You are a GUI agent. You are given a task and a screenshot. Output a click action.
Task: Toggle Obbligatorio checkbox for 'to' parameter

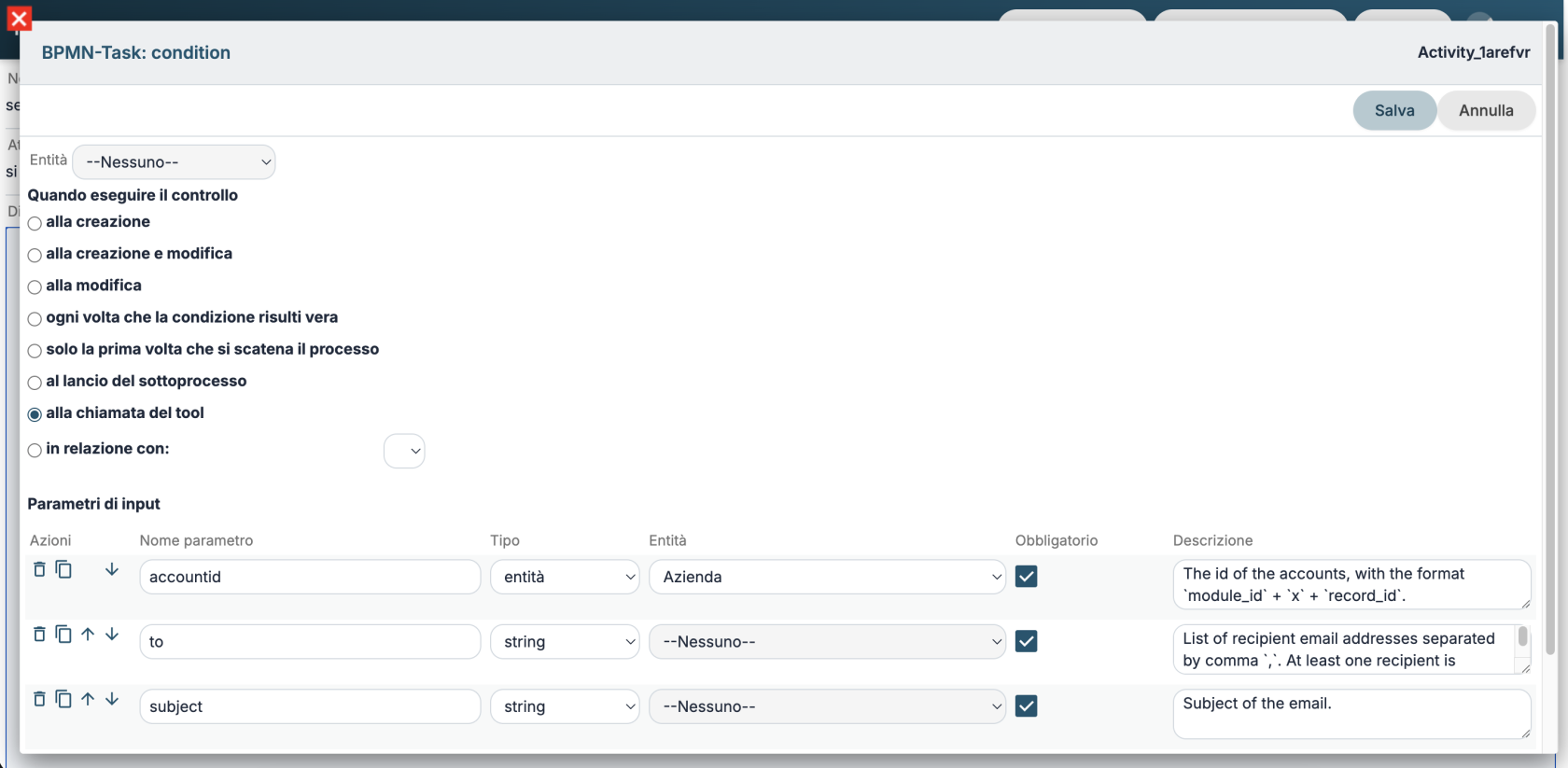point(1026,641)
